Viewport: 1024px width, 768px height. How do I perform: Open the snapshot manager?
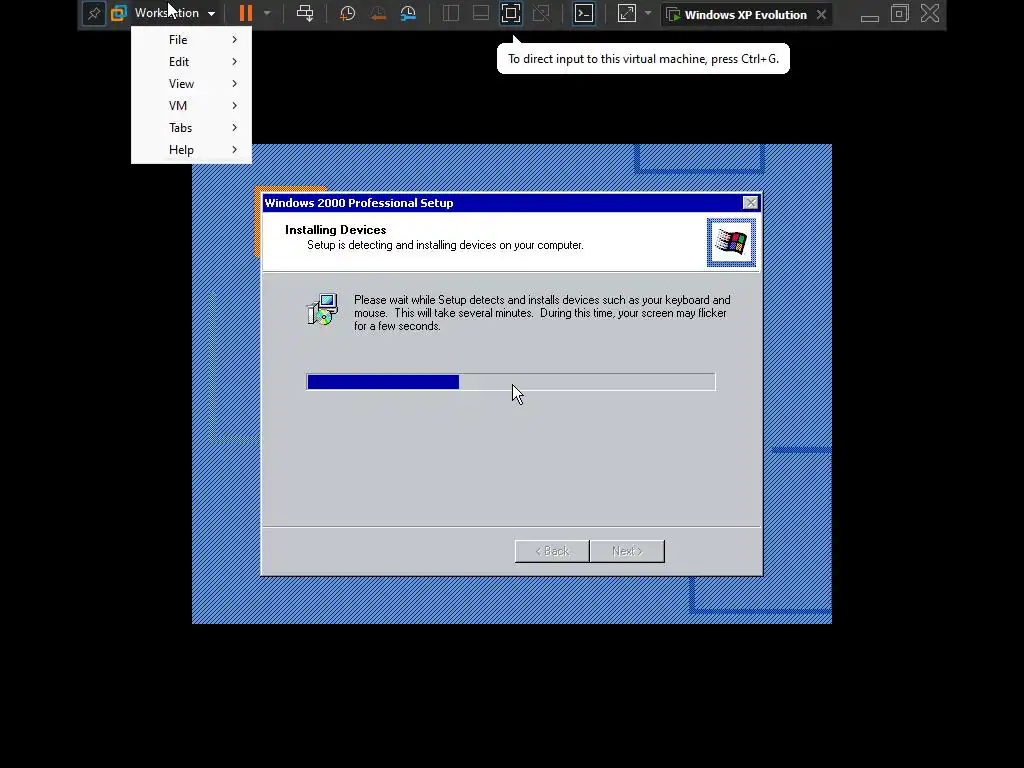[x=408, y=13]
